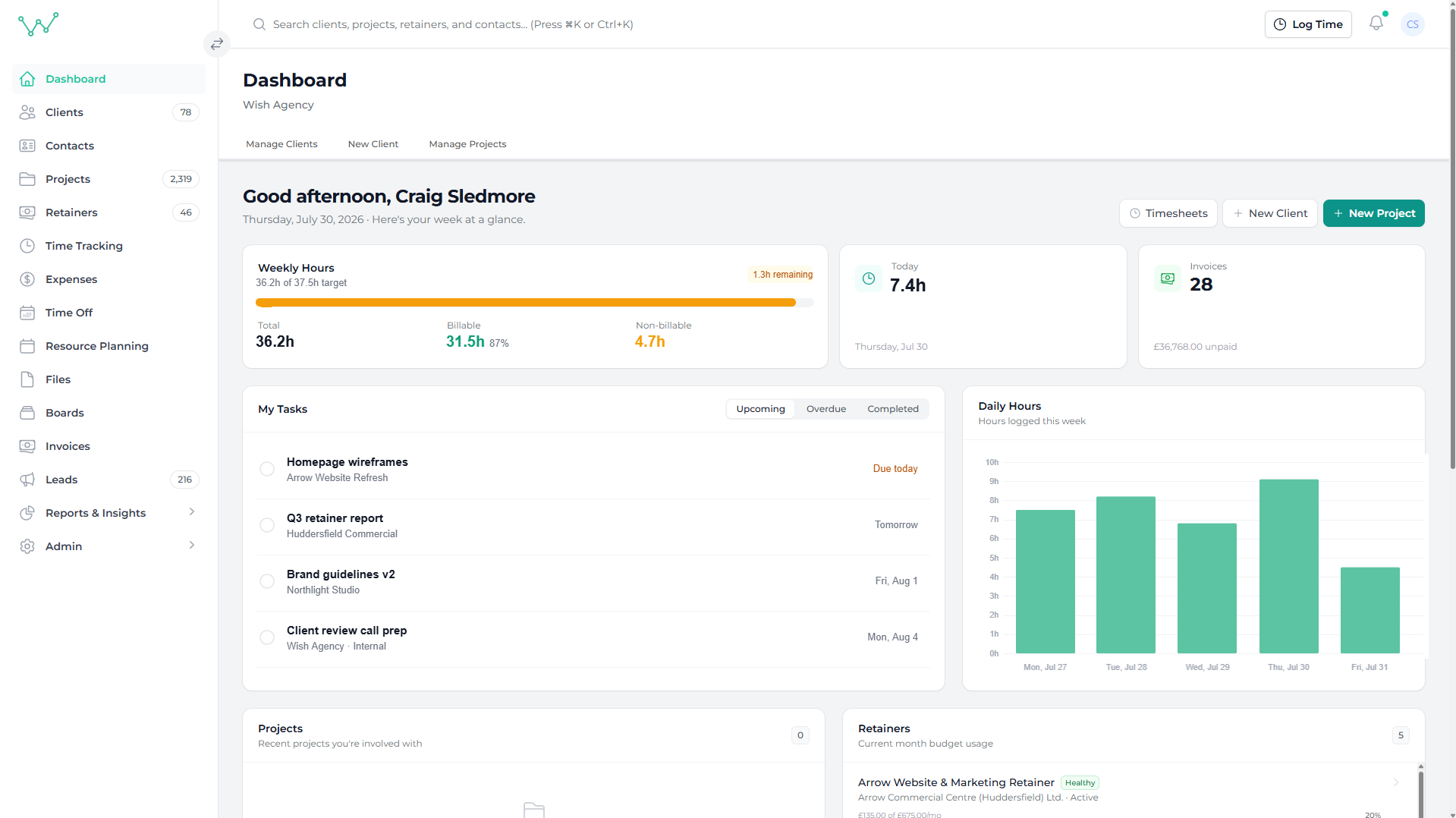Open Files via its document icon
This screenshot has width=1456, height=818.
[x=27, y=379]
